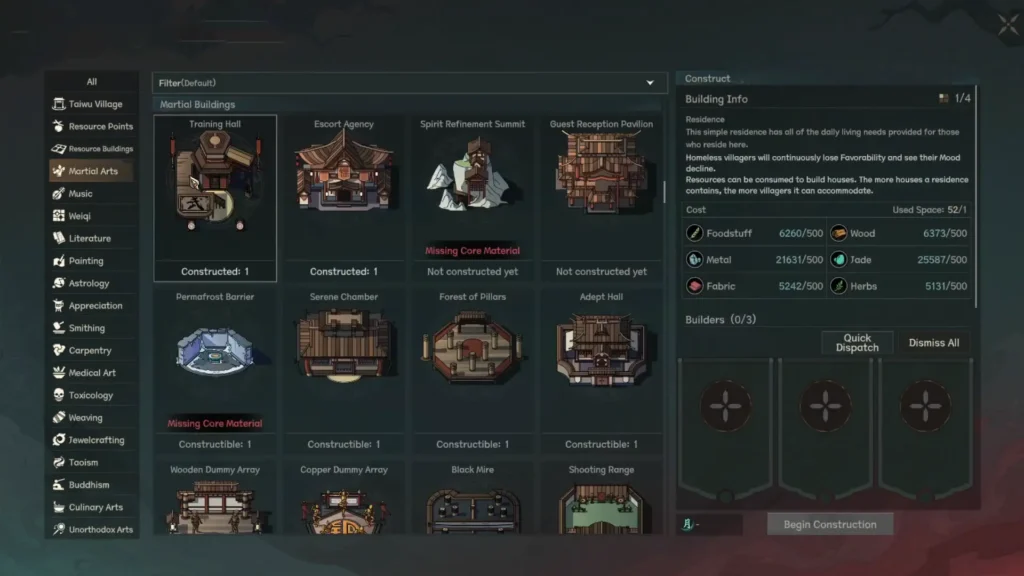The width and height of the screenshot is (1024, 576).
Task: Select the Smithing anvil icon
Action: (59, 328)
